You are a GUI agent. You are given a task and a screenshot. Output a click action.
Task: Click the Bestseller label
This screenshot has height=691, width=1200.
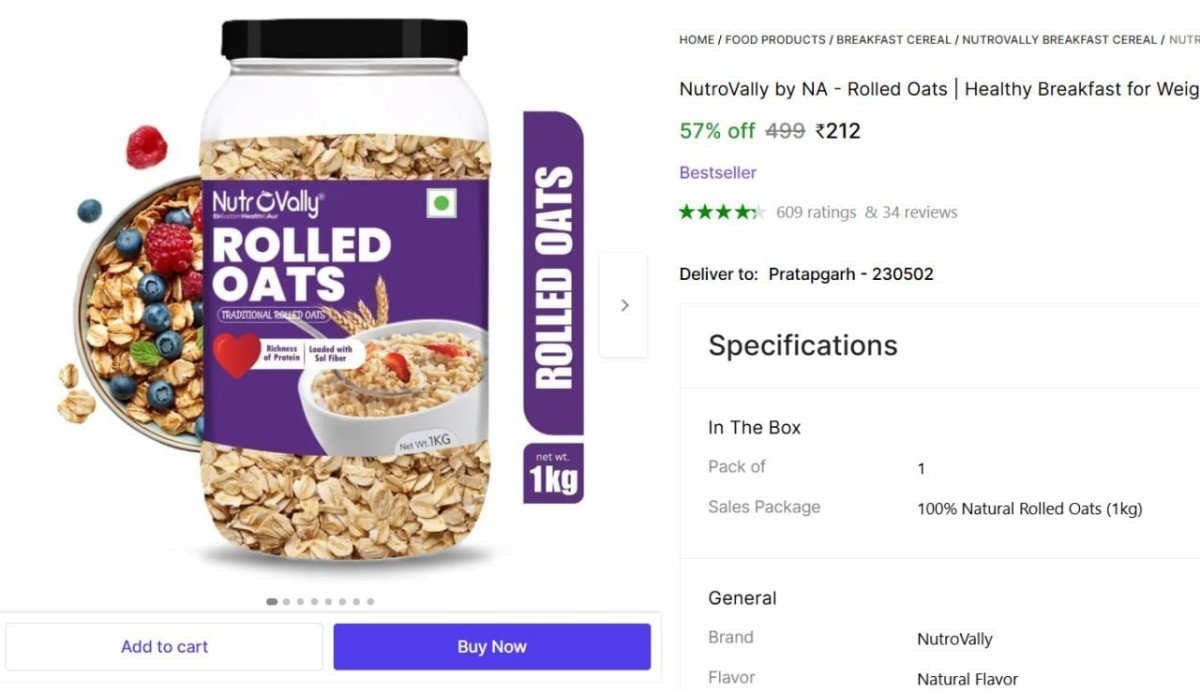pos(718,172)
